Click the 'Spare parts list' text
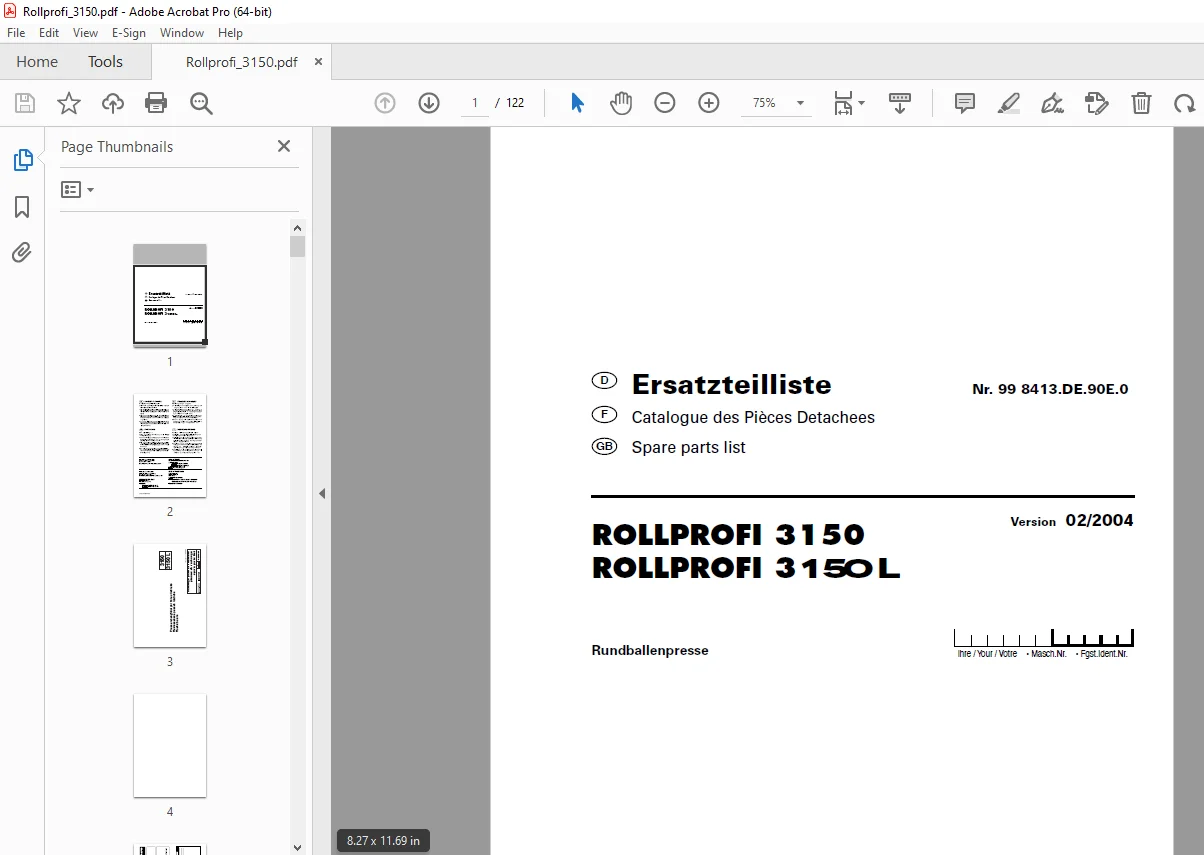The image size is (1204, 855). [x=688, y=447]
